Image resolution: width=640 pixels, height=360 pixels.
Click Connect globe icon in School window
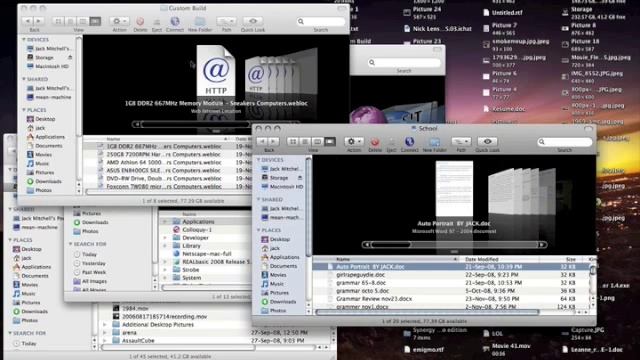pyautogui.click(x=409, y=142)
